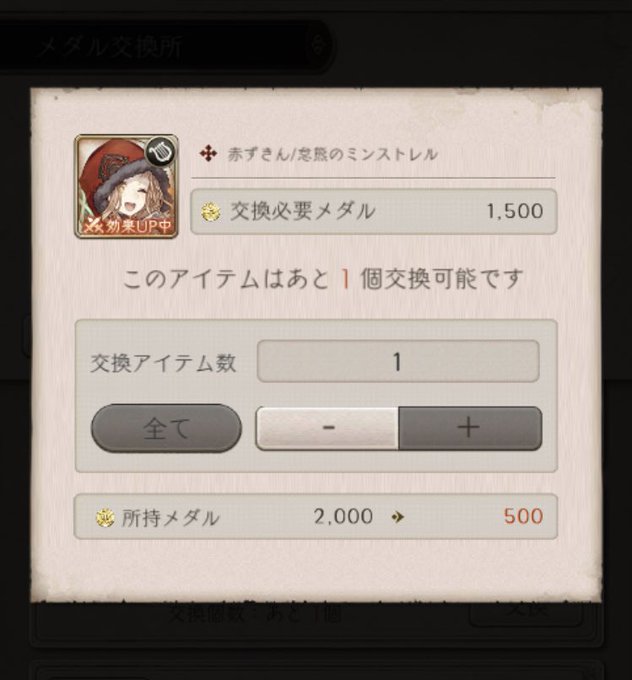The image size is (632, 680).
Task: Click the dimmed 交換 button behind dialog
Action: point(526,612)
